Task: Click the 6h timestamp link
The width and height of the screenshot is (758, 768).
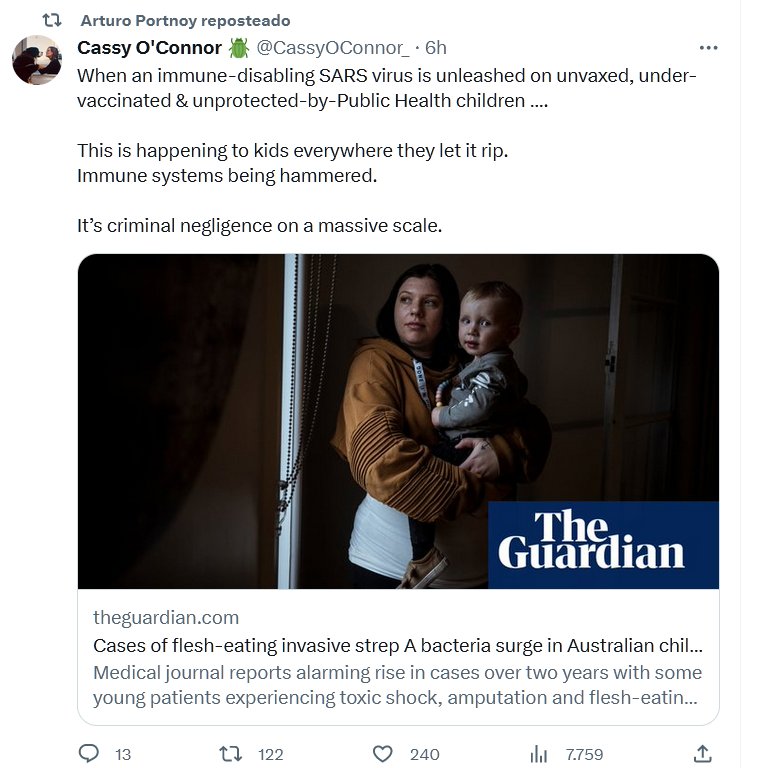Action: coord(436,47)
